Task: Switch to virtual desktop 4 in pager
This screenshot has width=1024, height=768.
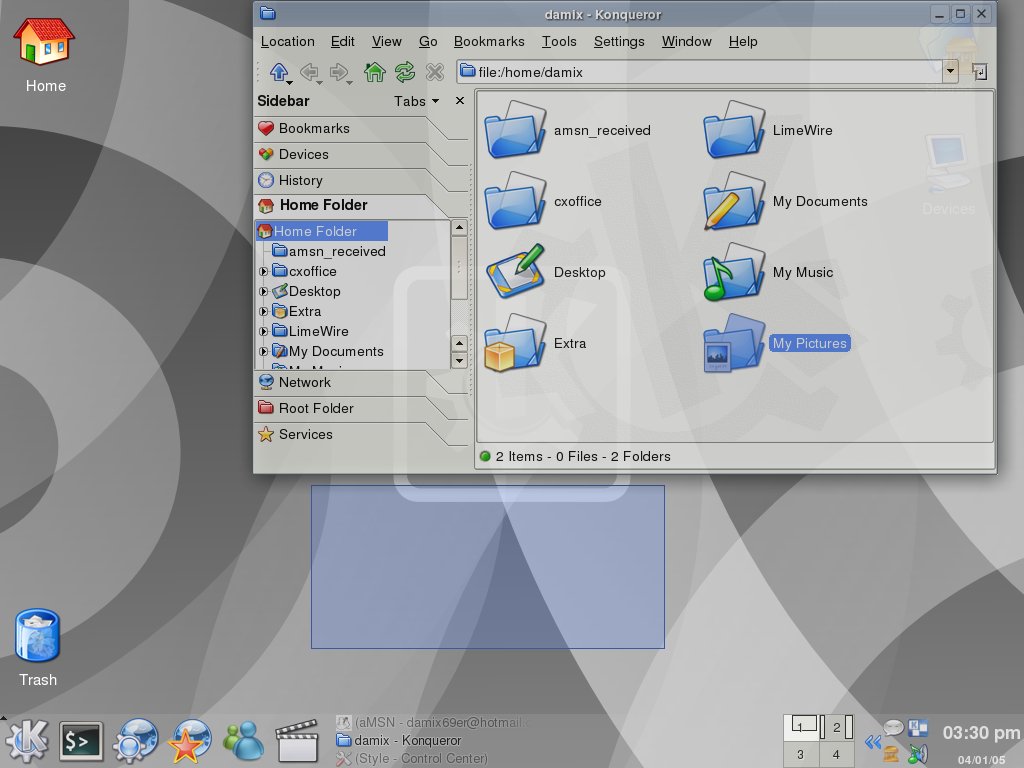Action: [837, 754]
